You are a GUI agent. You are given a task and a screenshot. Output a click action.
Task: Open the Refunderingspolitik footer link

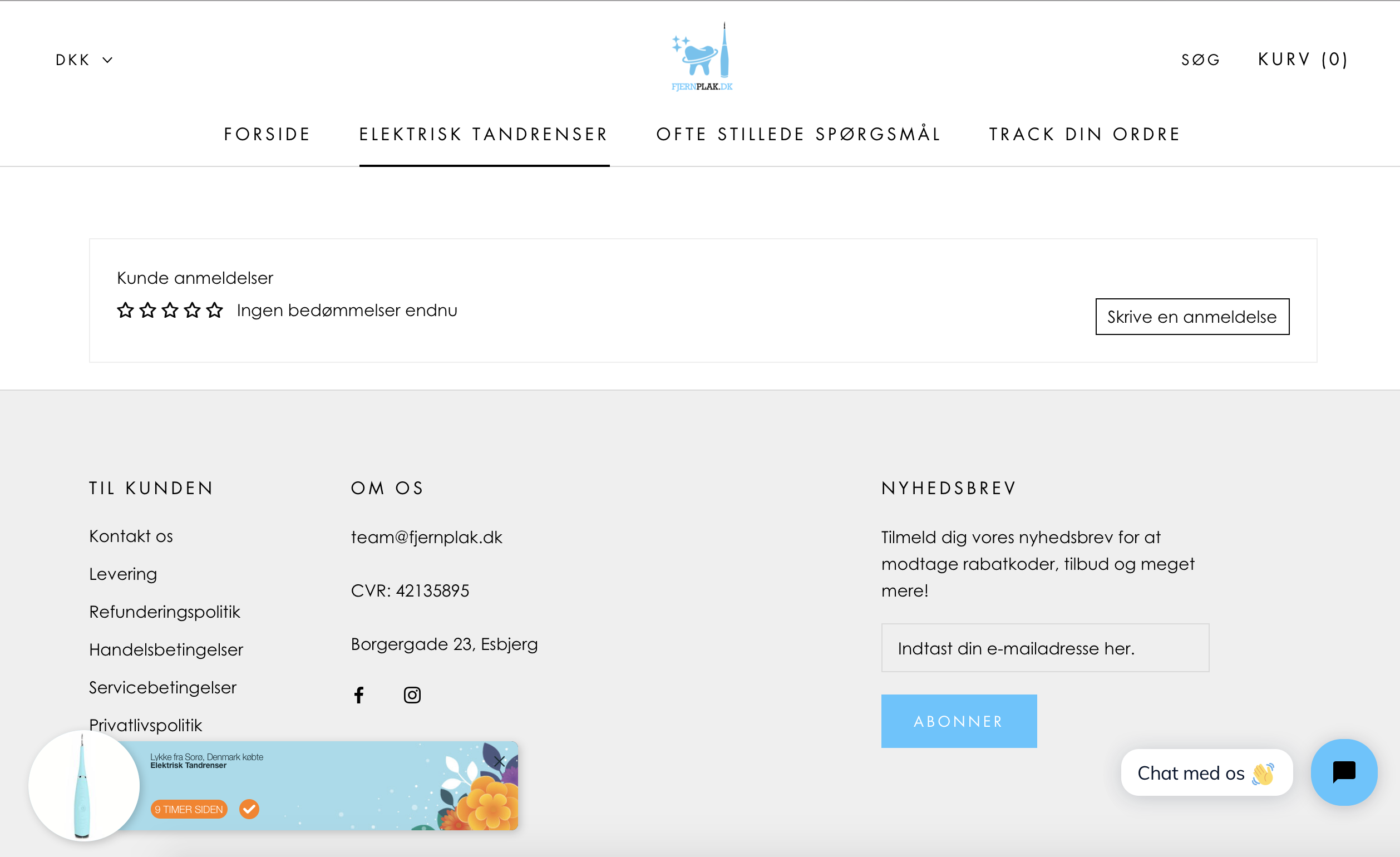(x=165, y=612)
